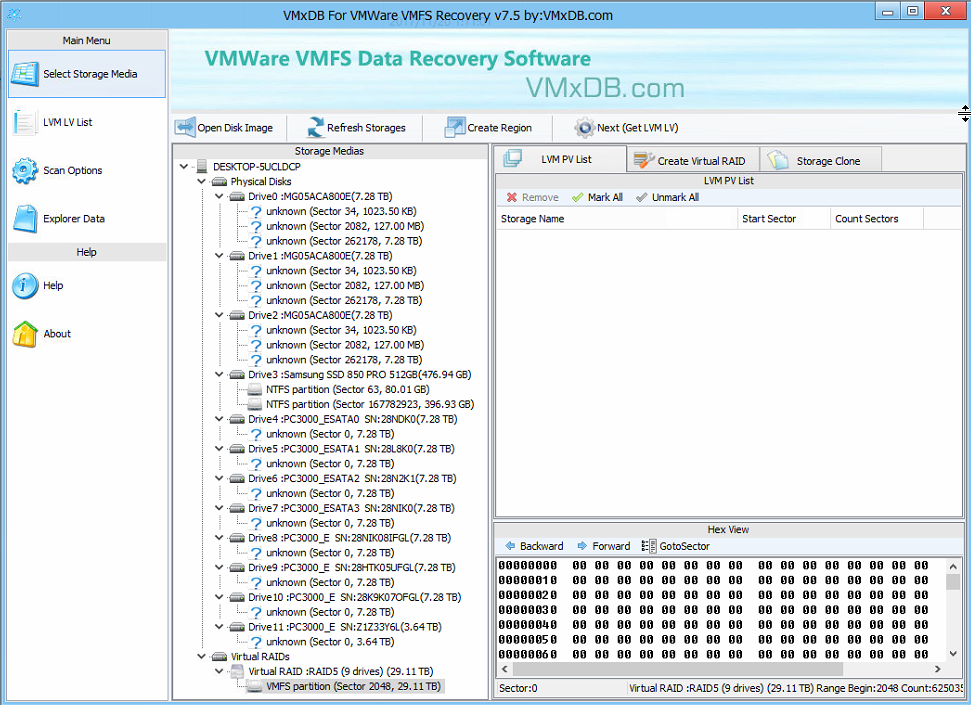Collapse the Virtual RAIDs node

tap(201, 657)
